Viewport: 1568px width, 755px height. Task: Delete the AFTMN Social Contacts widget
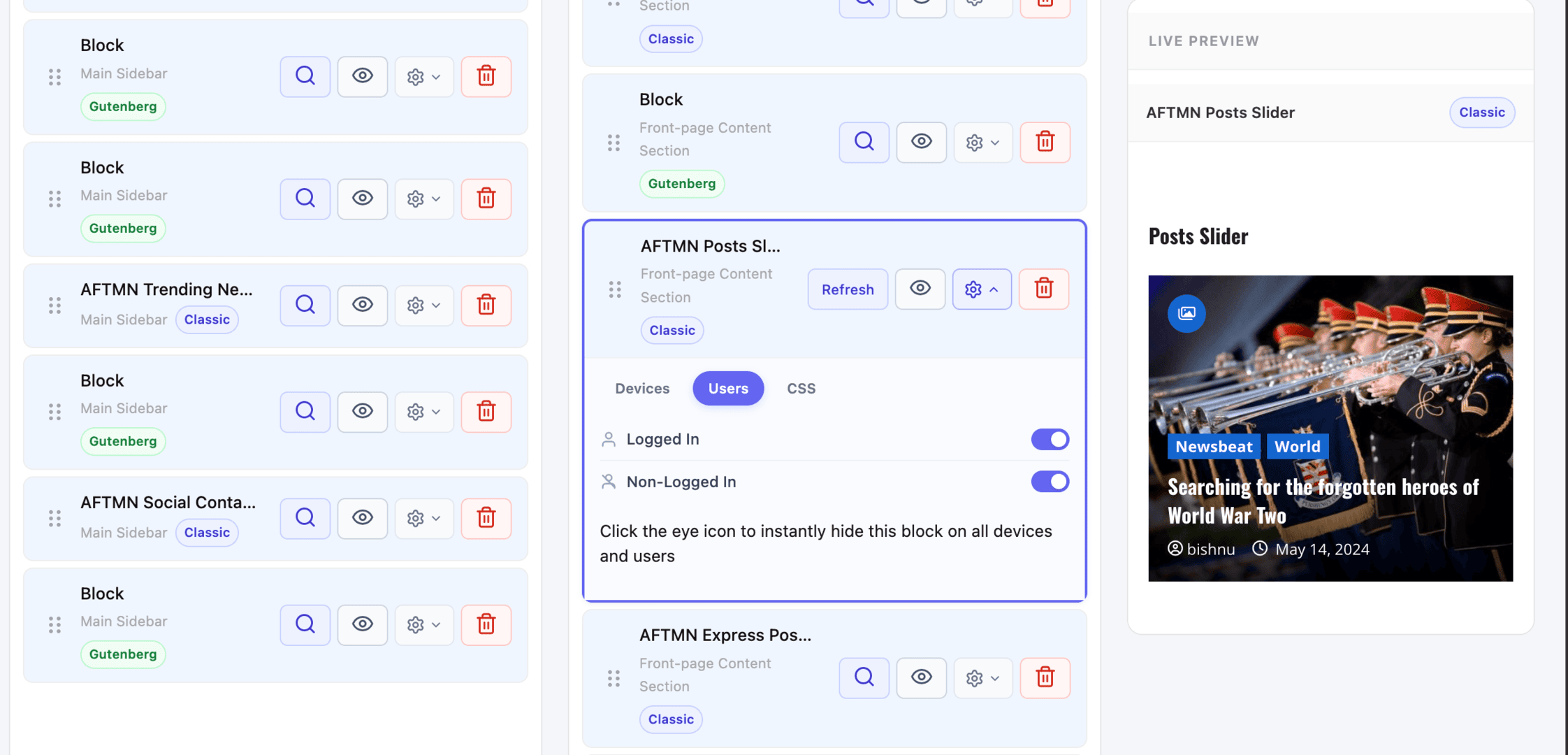(x=486, y=518)
